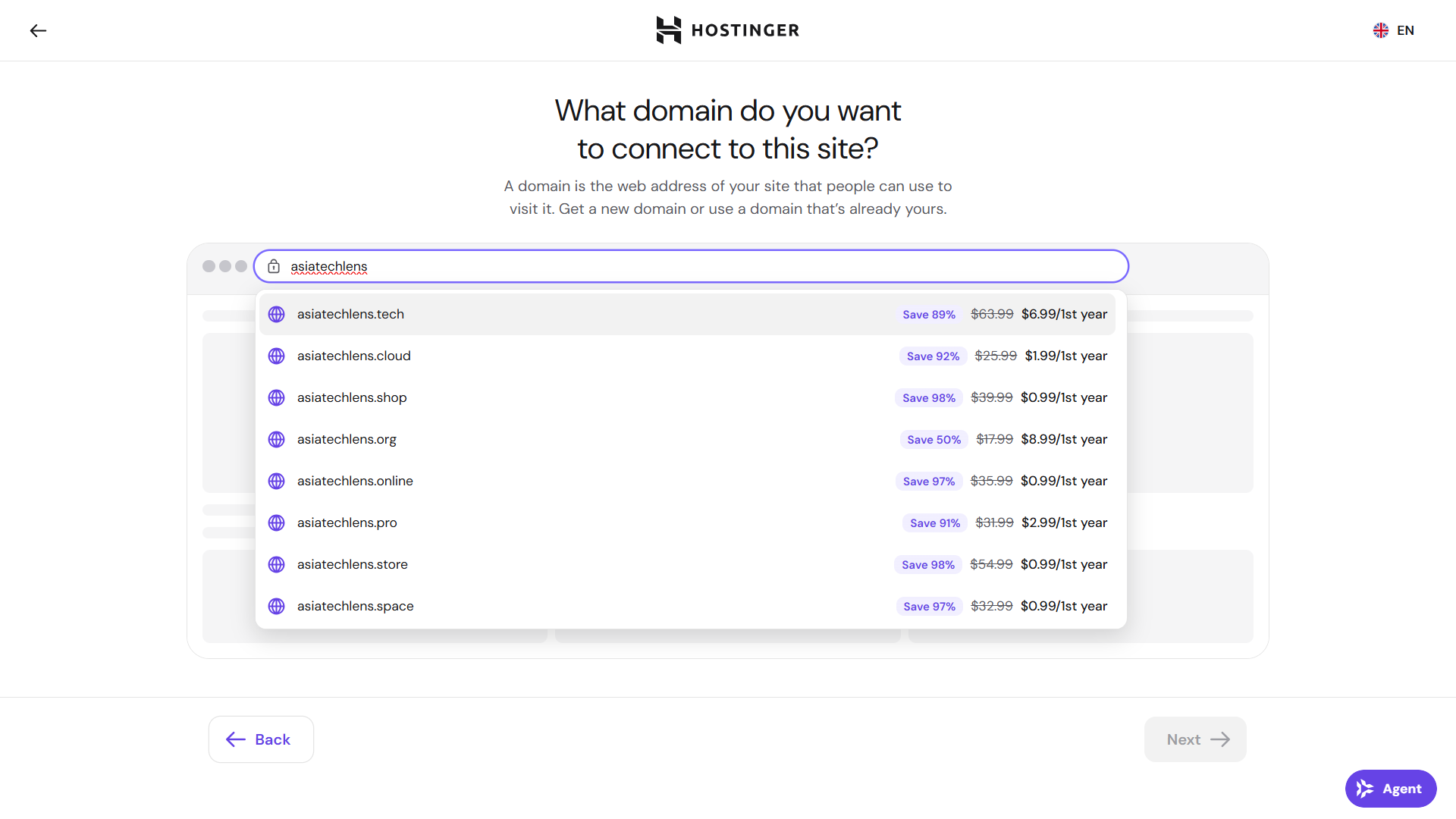Open the Agent chat assistant
1456x819 pixels.
(1391, 789)
